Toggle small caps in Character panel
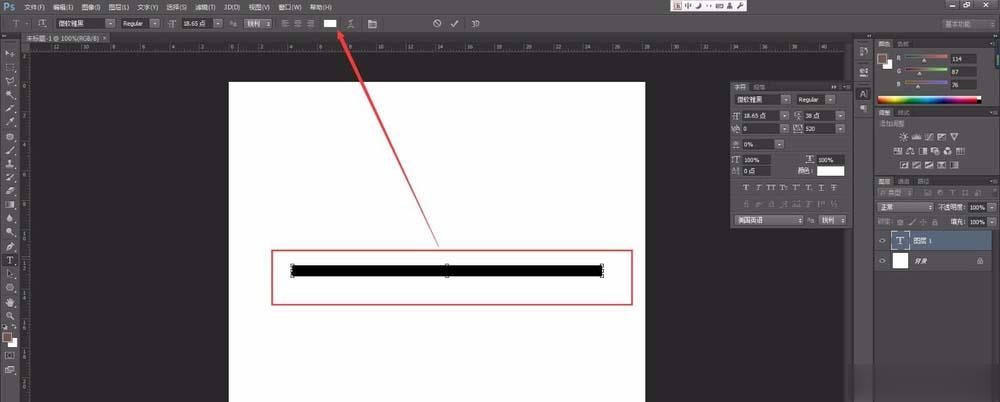Screen dimensions: 1000x402 pyautogui.click(x=783, y=188)
